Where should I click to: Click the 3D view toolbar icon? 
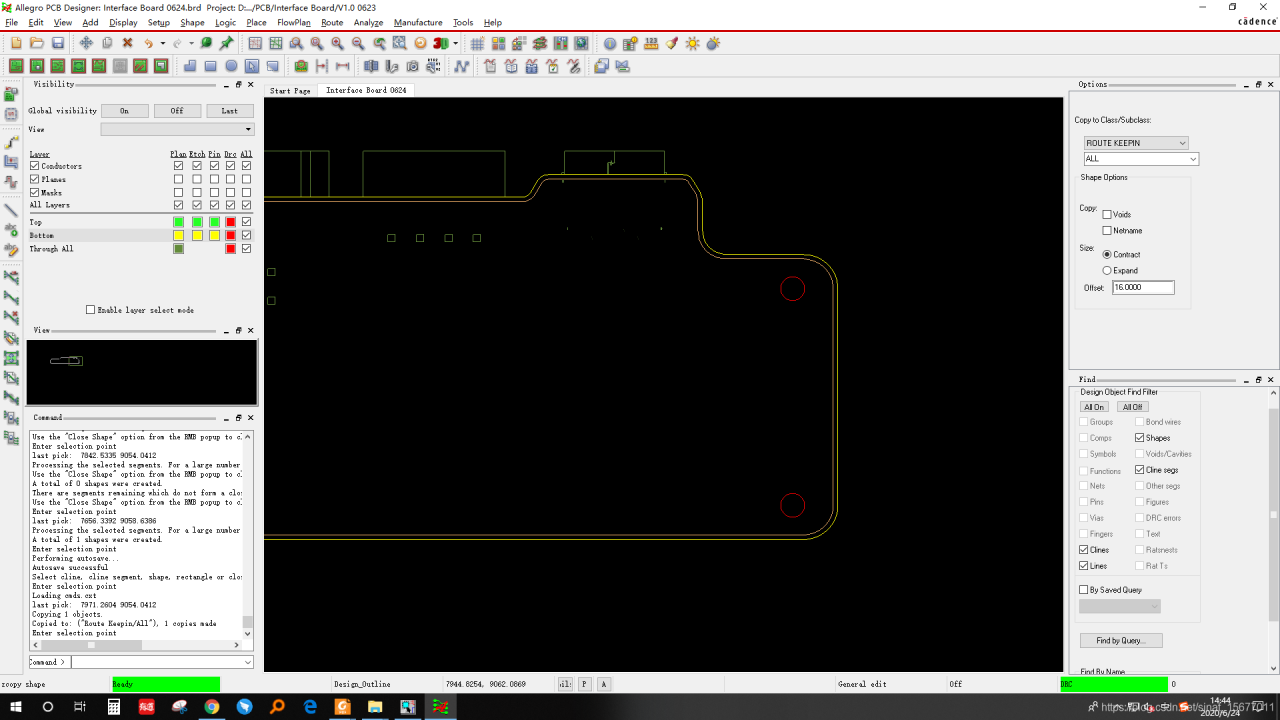tap(440, 43)
